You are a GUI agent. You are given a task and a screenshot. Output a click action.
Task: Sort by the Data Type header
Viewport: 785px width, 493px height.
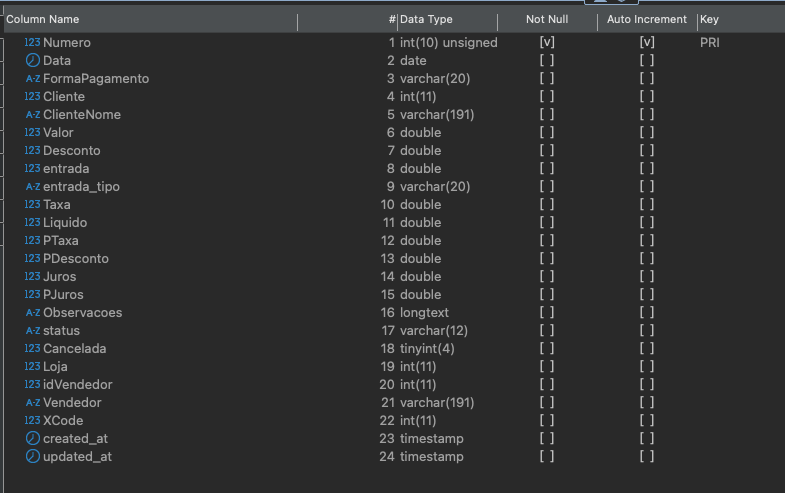click(426, 20)
